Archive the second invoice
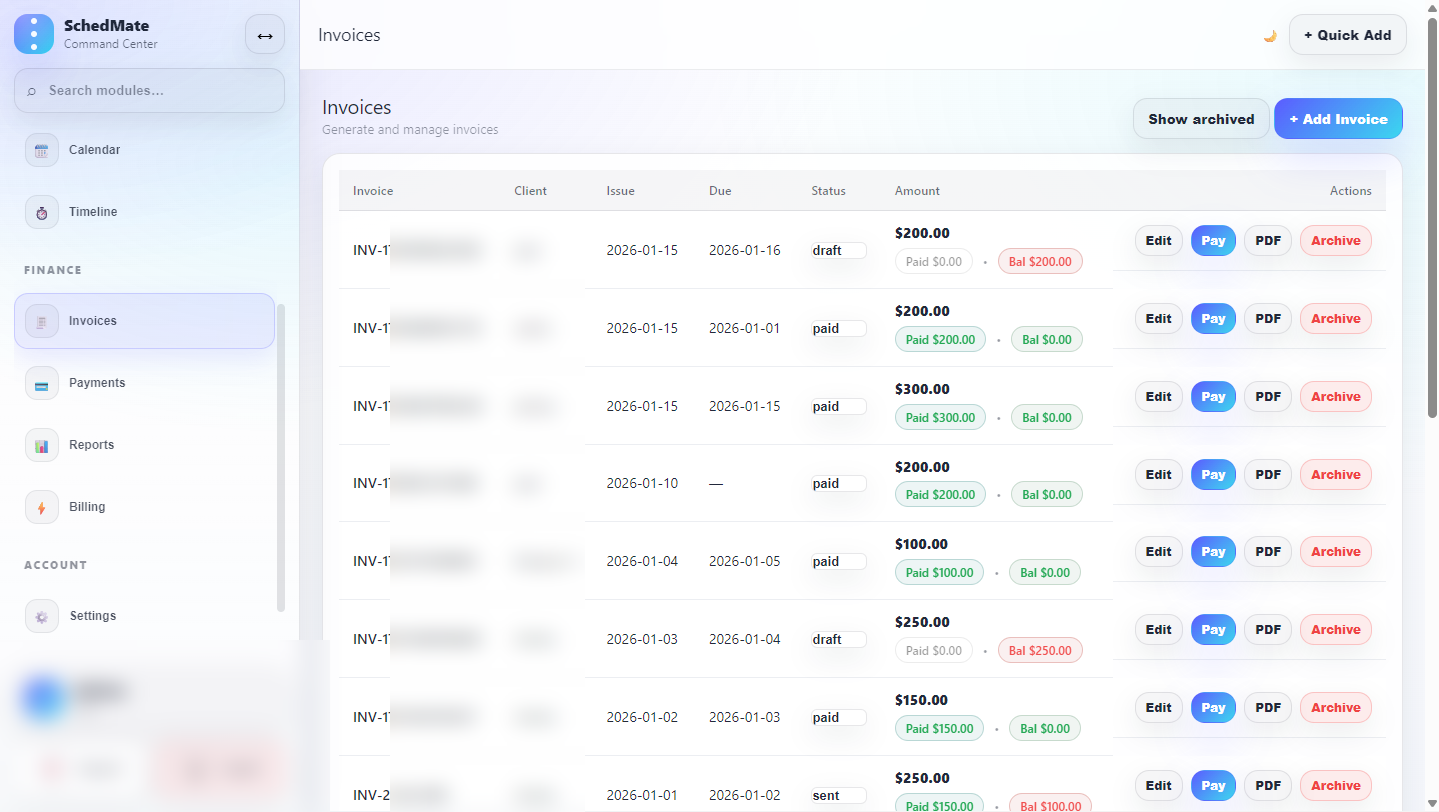The height and width of the screenshot is (812, 1439). [x=1335, y=318]
